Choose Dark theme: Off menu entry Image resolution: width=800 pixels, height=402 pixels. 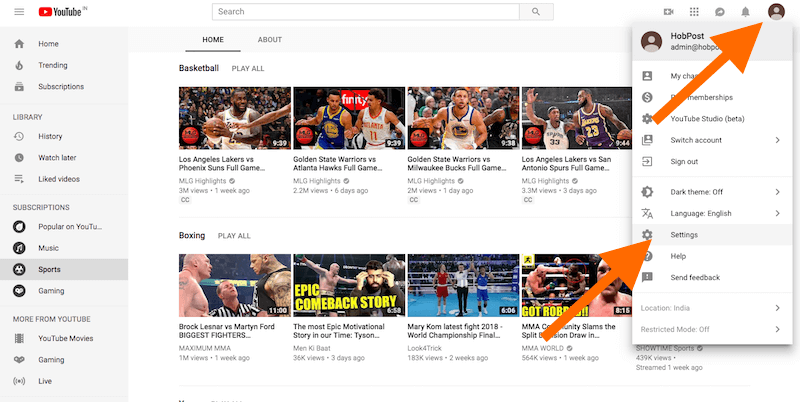pyautogui.click(x=712, y=192)
